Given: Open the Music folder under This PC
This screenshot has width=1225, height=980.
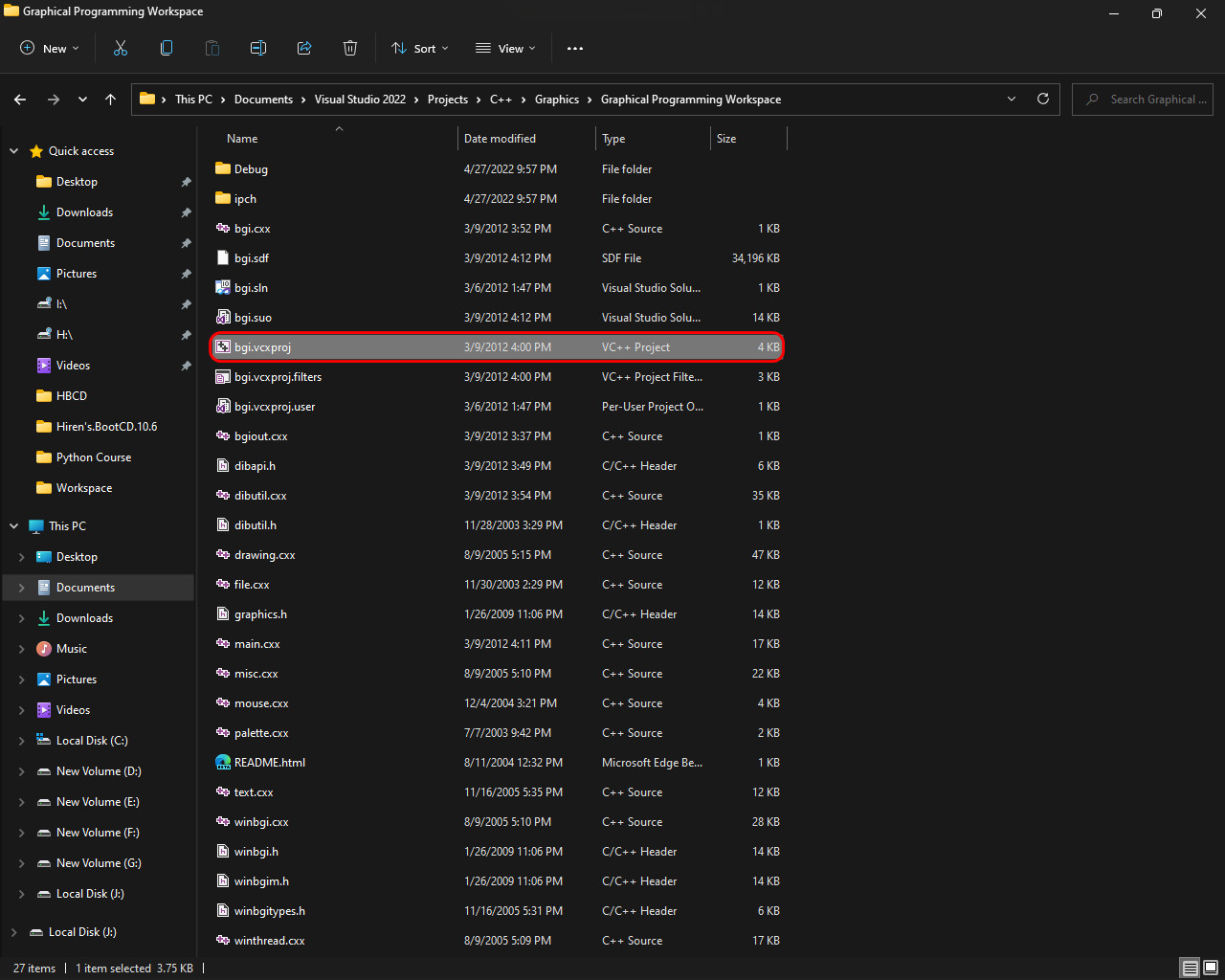Looking at the screenshot, I should pyautogui.click(x=72, y=649).
